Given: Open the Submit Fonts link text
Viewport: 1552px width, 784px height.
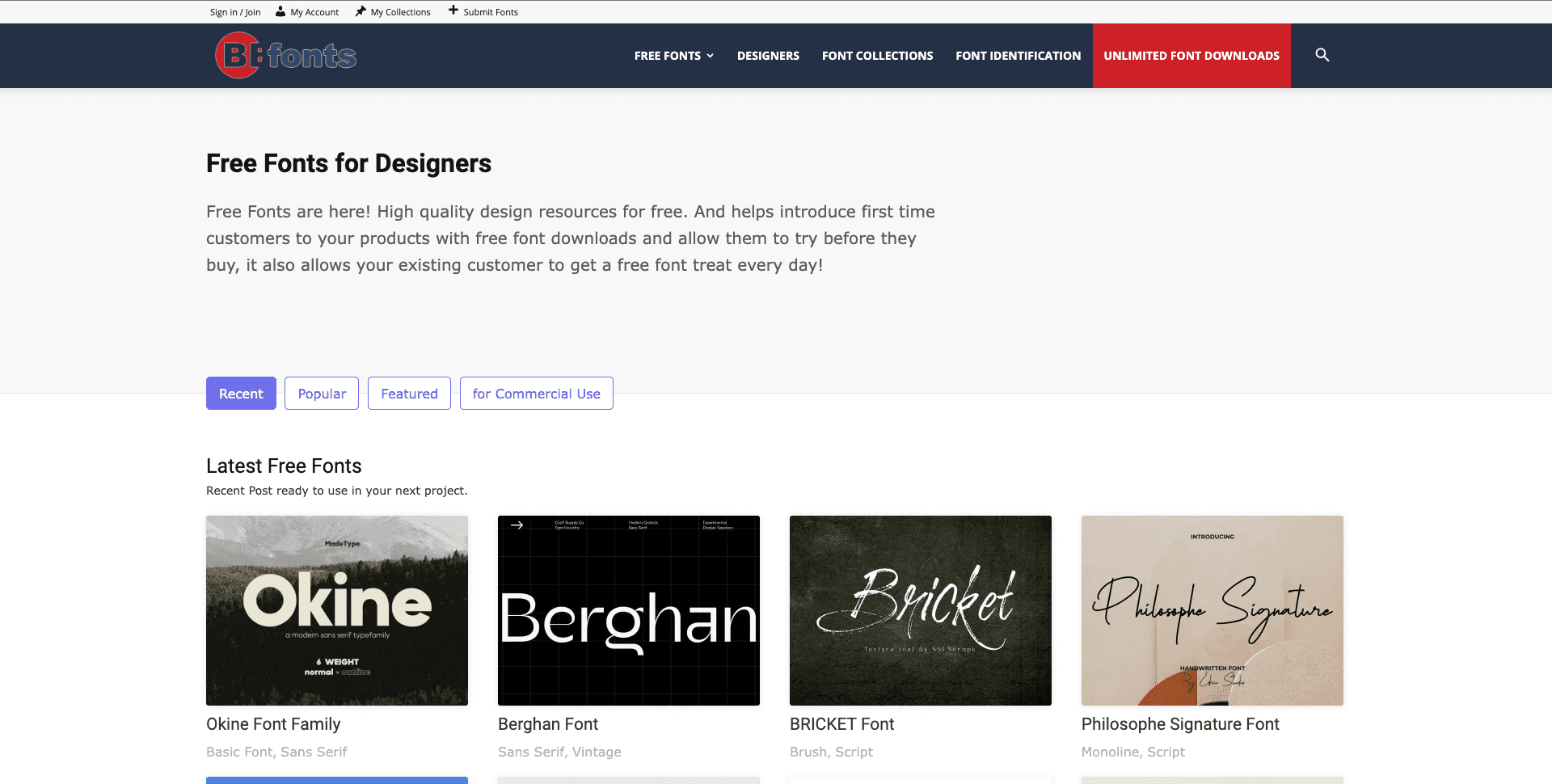Looking at the screenshot, I should tap(491, 12).
